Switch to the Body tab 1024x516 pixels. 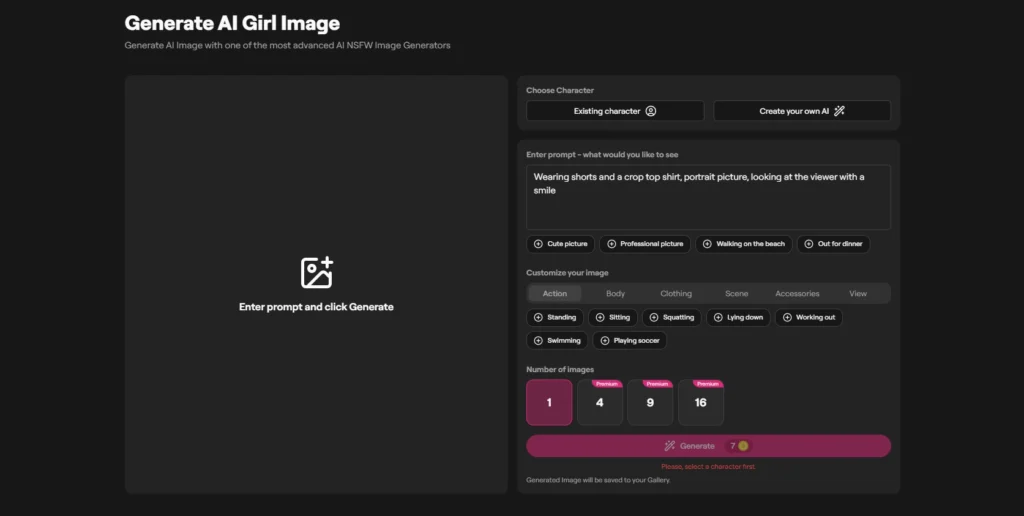[x=615, y=293]
